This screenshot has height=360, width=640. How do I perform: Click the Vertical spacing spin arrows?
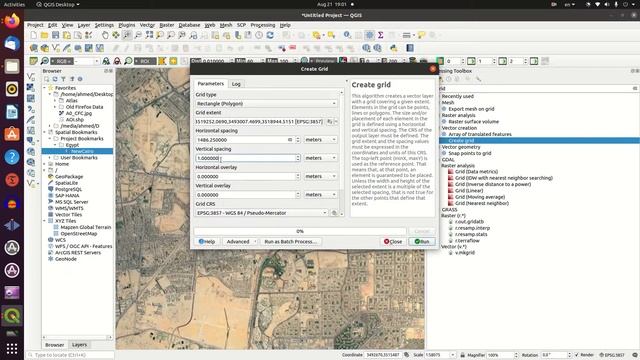tap(298, 158)
